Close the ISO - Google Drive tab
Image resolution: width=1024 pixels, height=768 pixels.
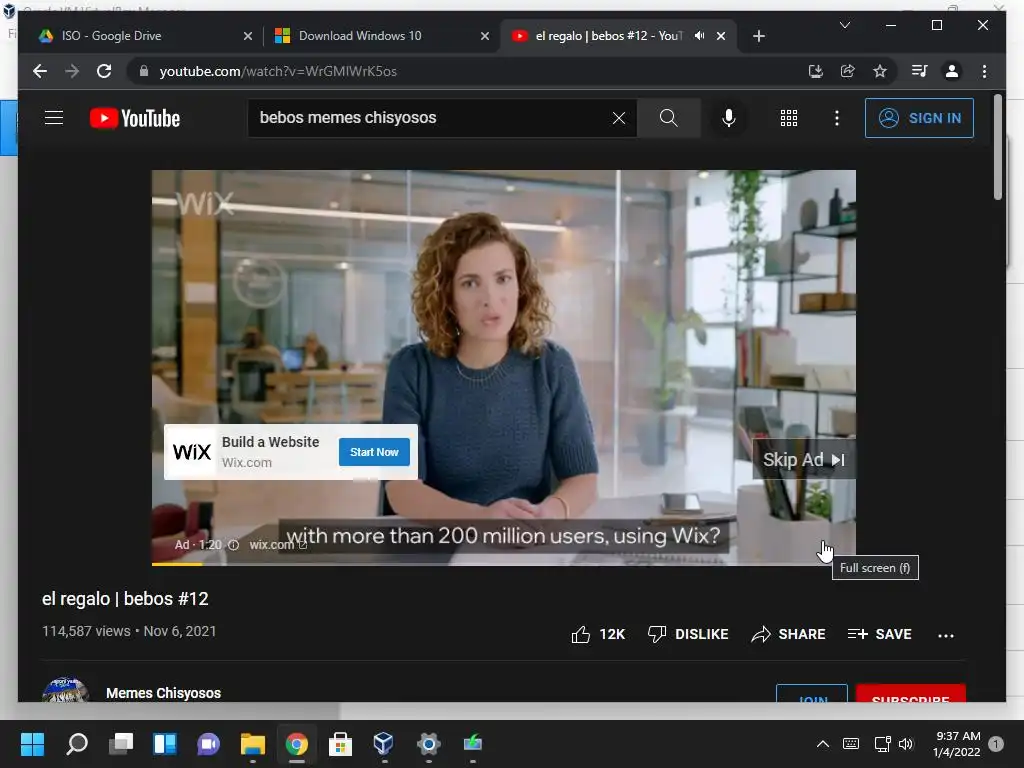[248, 36]
